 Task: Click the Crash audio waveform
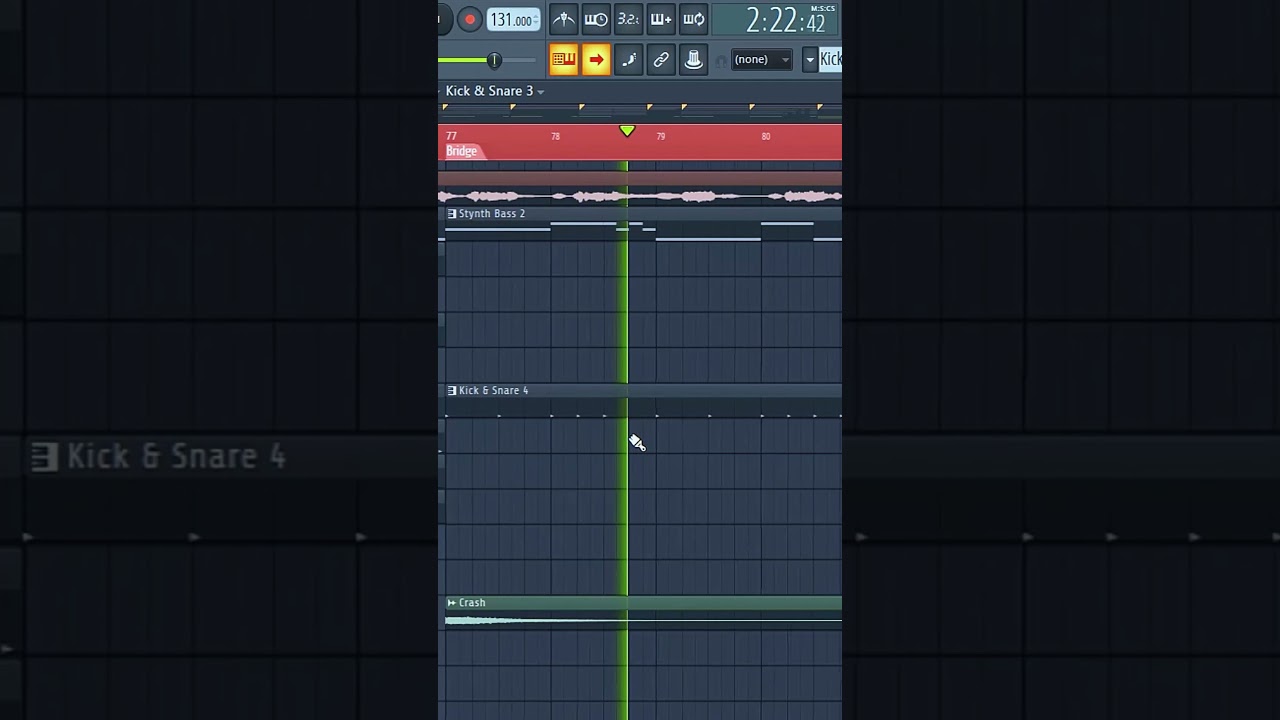pyautogui.click(x=643, y=621)
